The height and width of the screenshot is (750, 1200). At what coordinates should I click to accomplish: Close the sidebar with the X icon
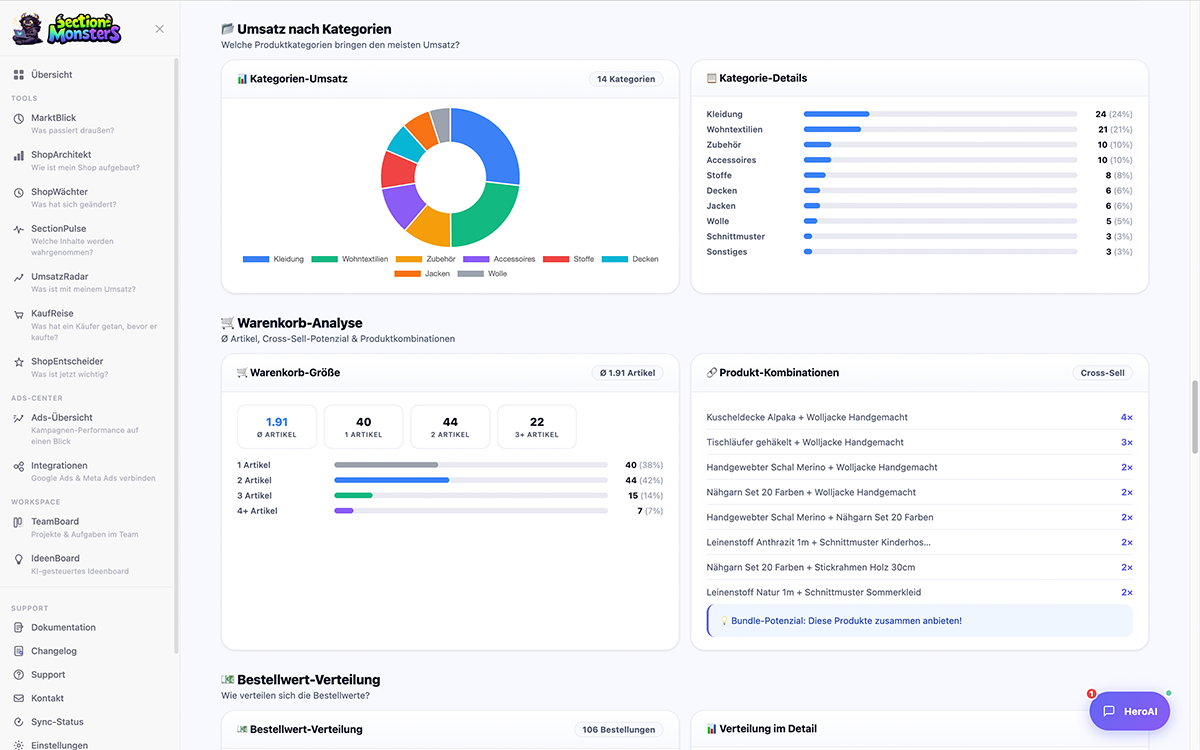(160, 29)
